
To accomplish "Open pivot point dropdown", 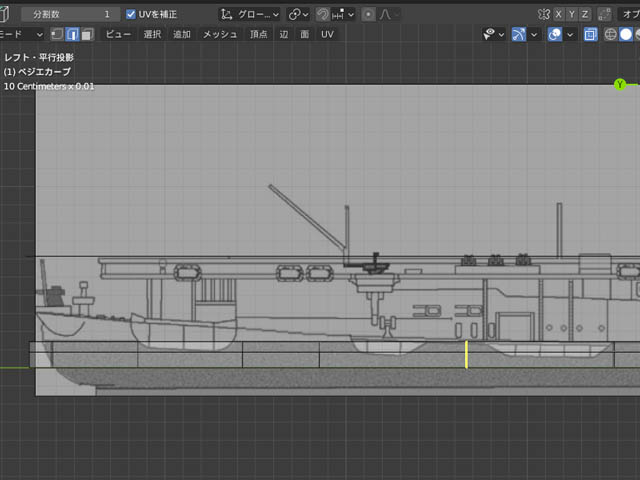I will [298, 15].
